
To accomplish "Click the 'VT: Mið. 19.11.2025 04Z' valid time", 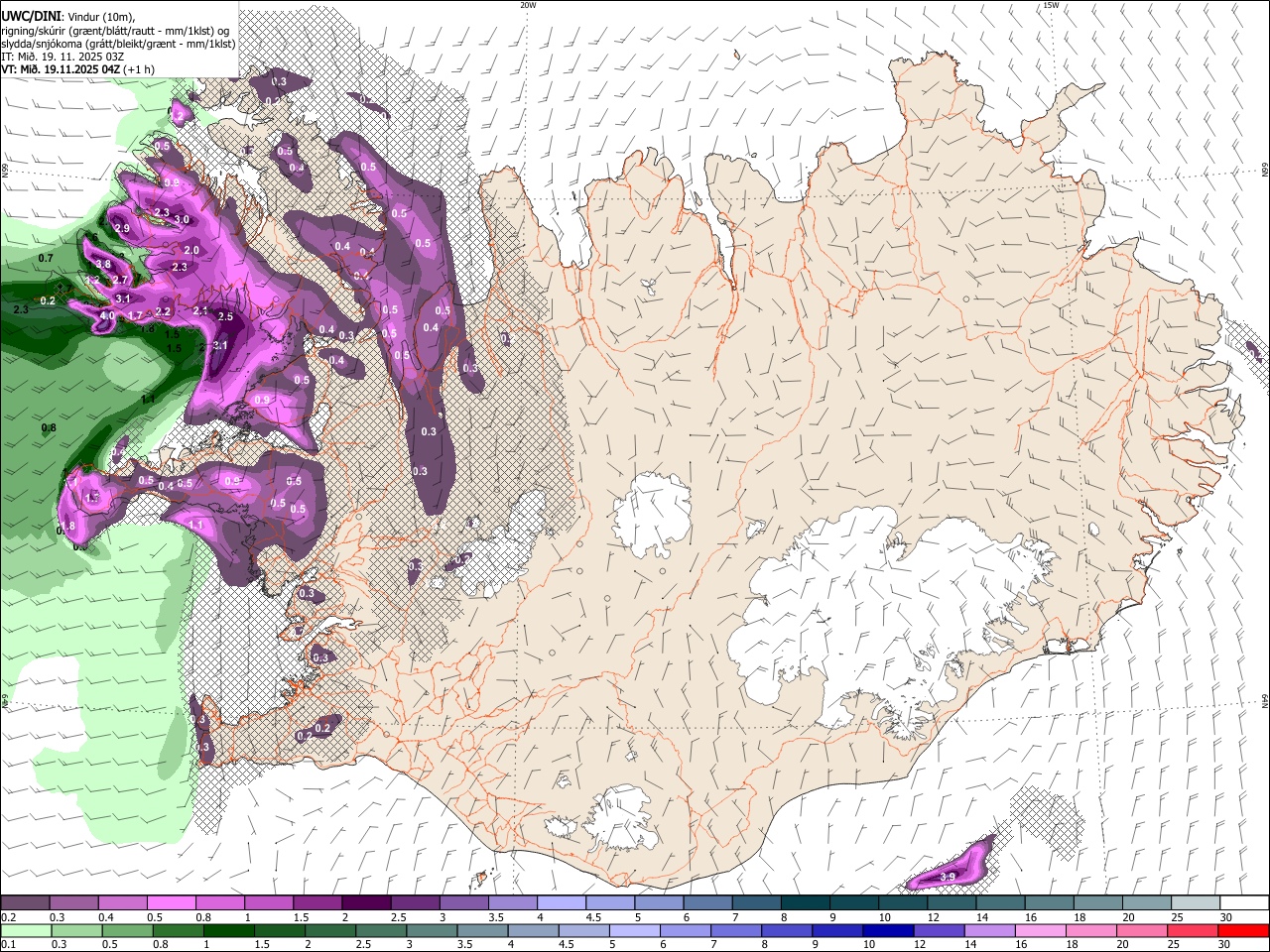I will pos(59,69).
